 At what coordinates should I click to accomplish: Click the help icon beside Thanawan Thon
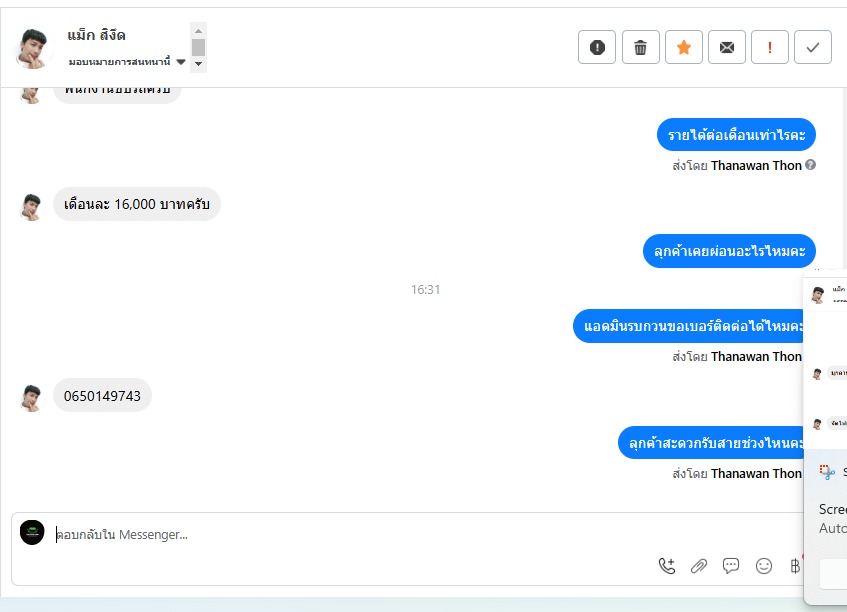pyautogui.click(x=810, y=165)
